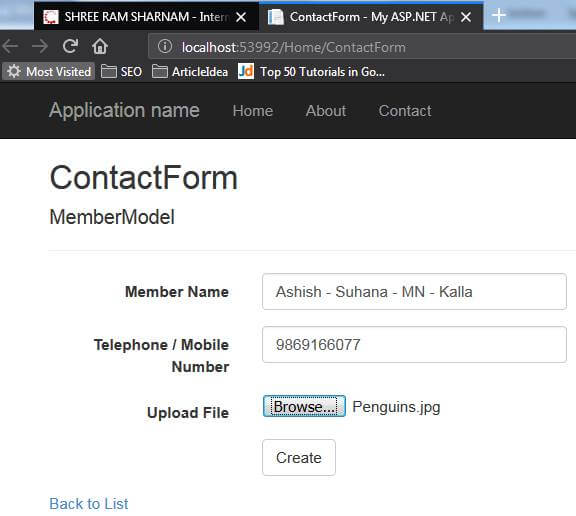Close the ContactForm tab
Image resolution: width=576 pixels, height=516 pixels.
(x=466, y=17)
